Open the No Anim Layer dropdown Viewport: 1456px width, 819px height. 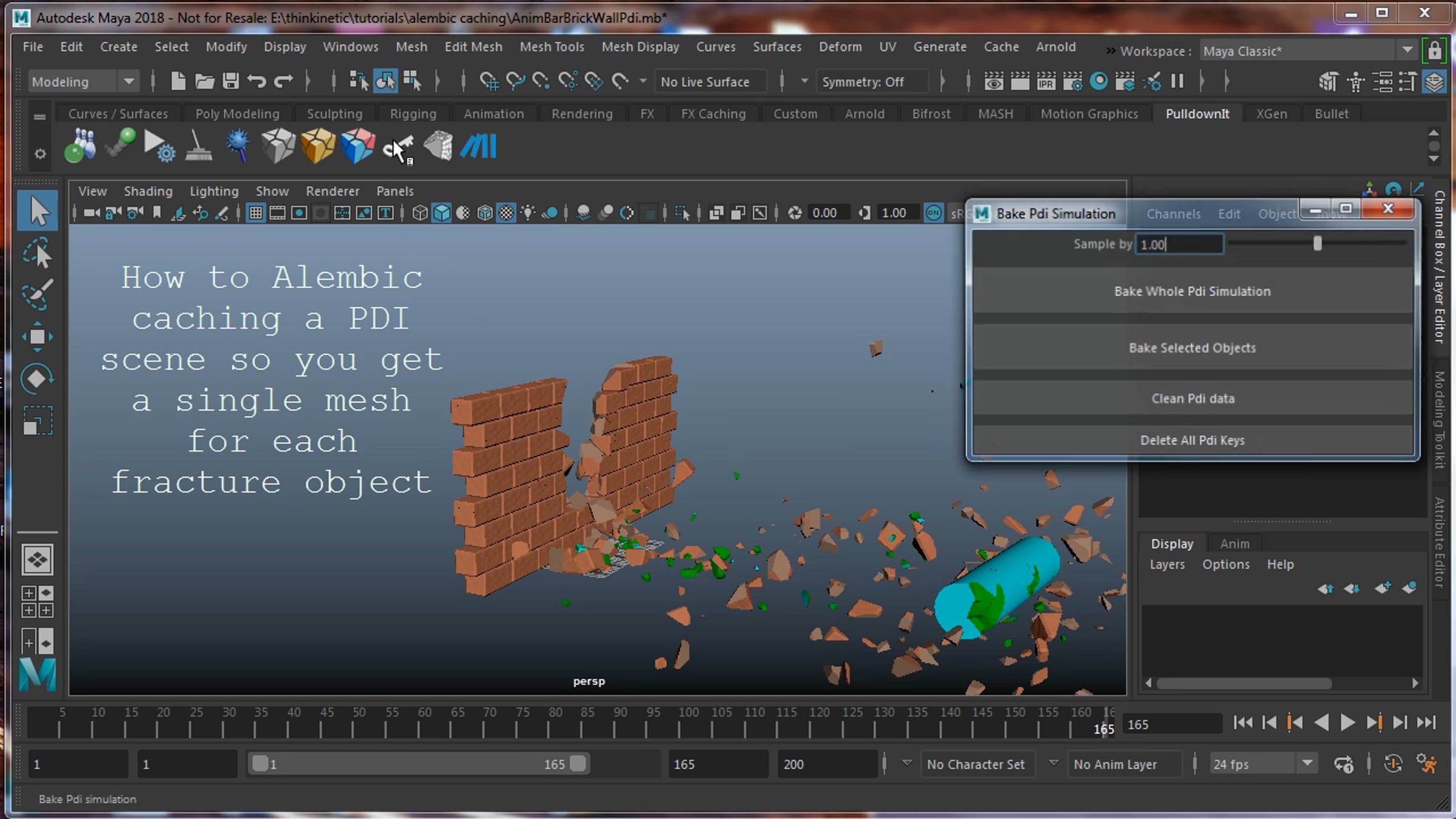click(1125, 764)
